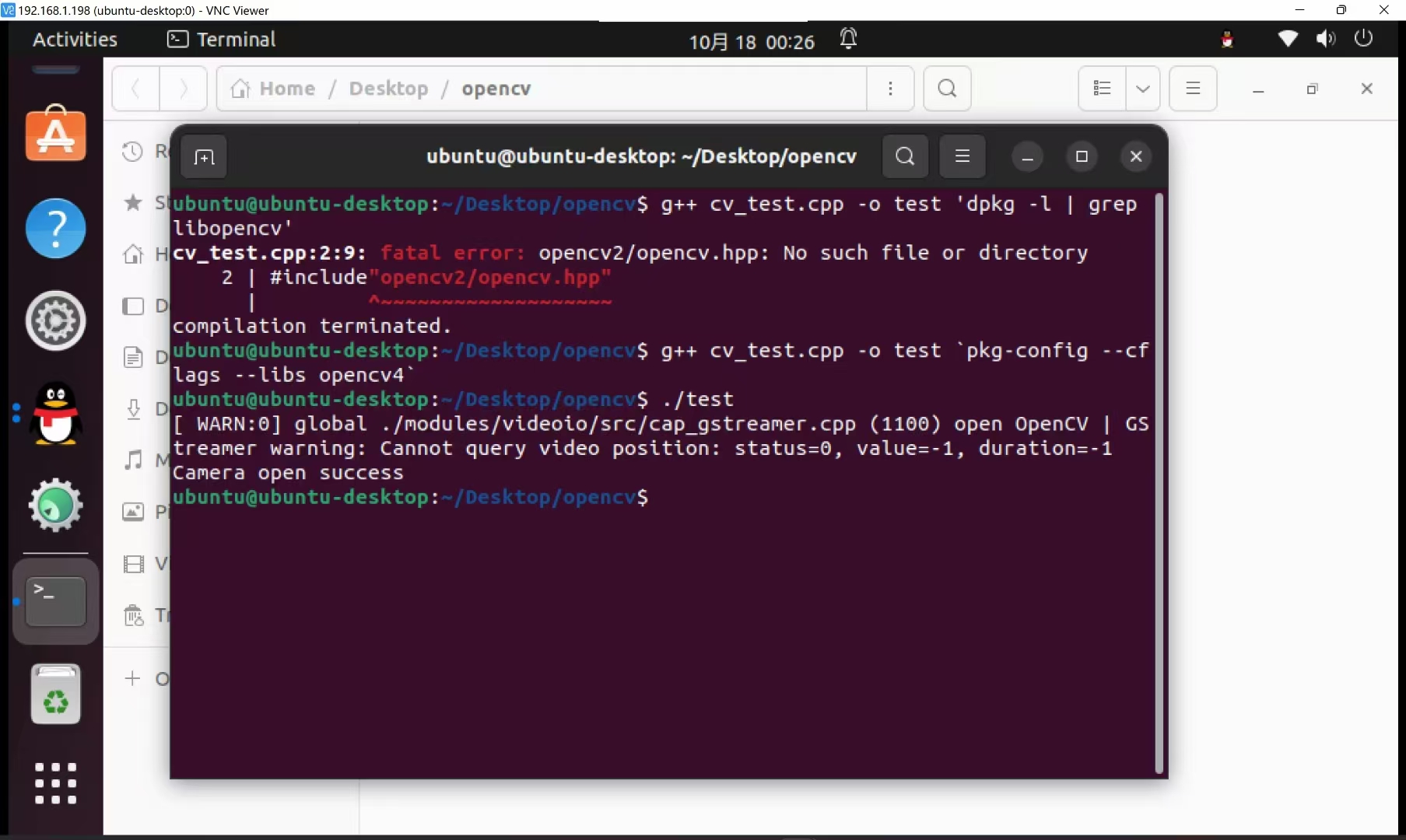Click the terminal window title text
The height and width of the screenshot is (840, 1406).
point(641,157)
